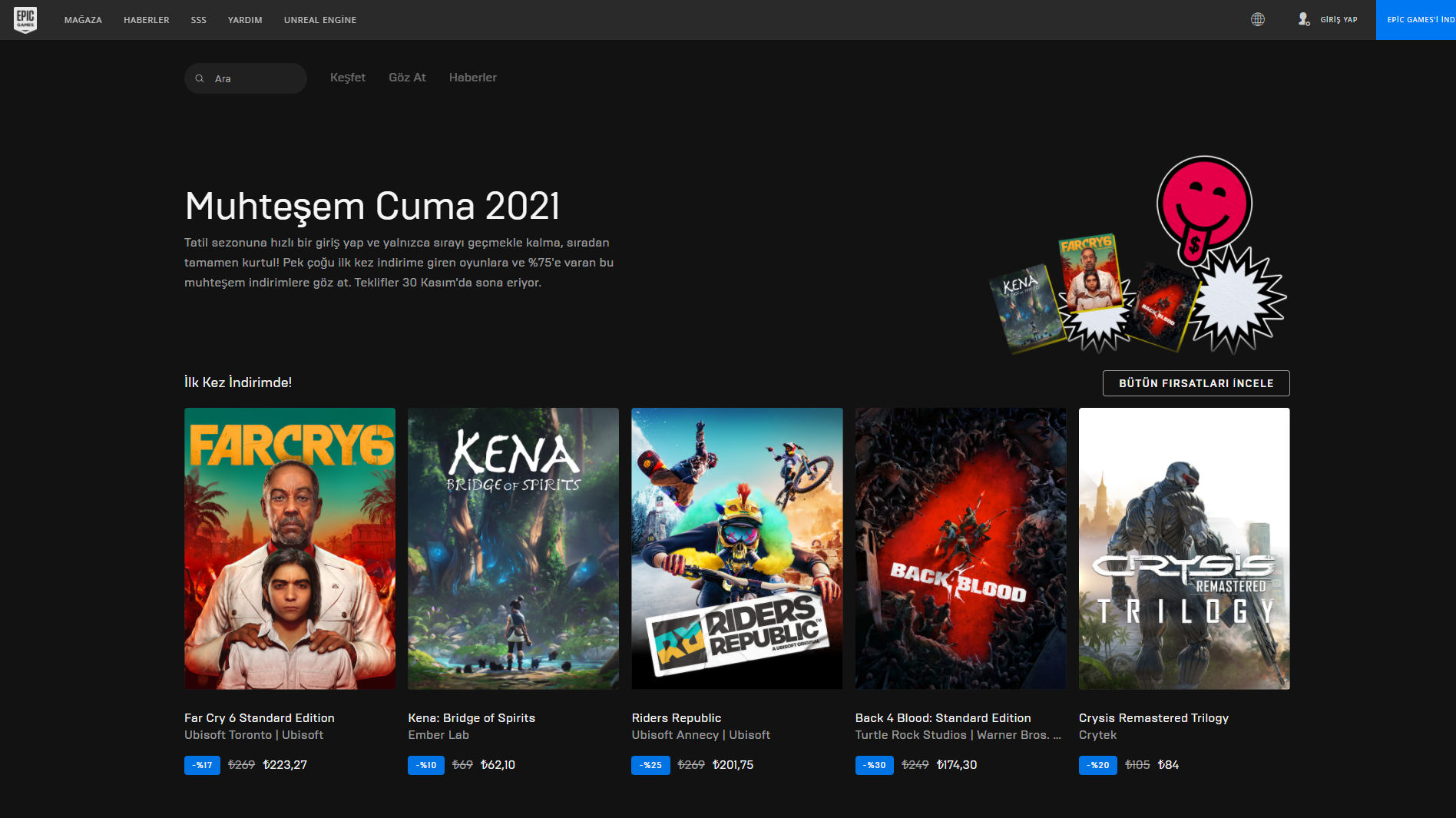
Task: Open the UNREAL ENGINE menu item
Action: (x=319, y=20)
